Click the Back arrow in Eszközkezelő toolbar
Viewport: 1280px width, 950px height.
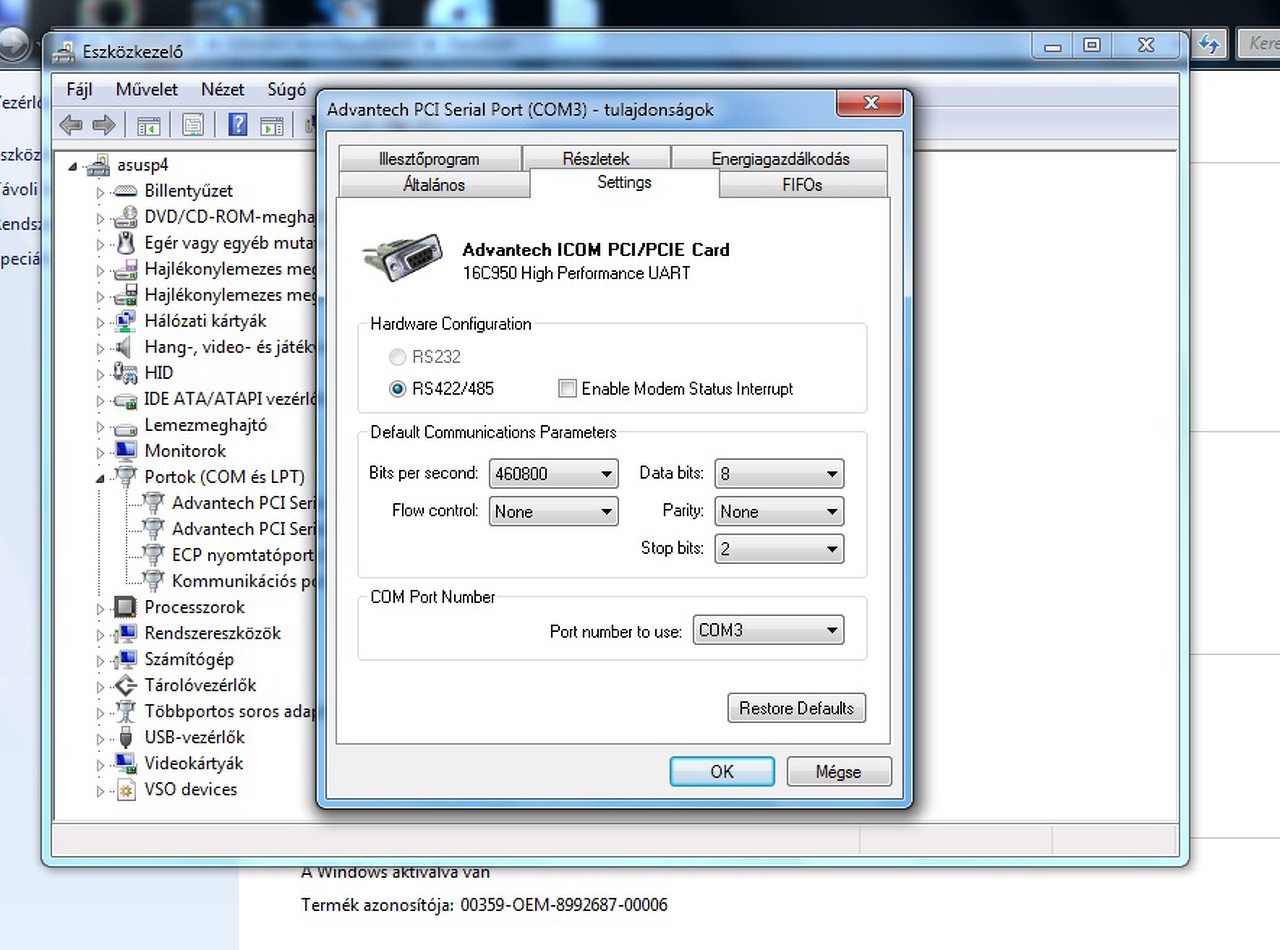70,125
